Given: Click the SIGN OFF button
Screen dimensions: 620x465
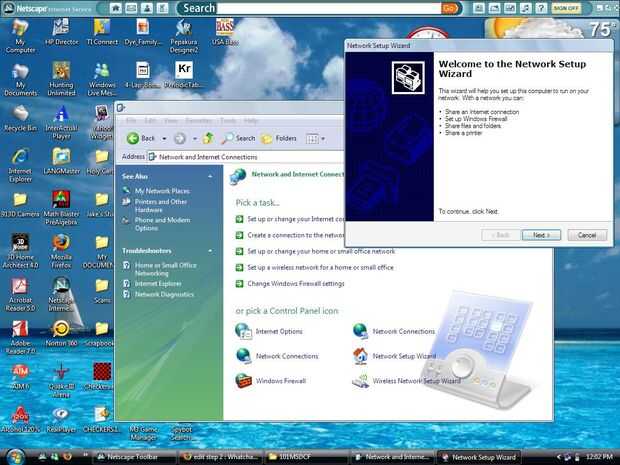Looking at the screenshot, I should tap(566, 8).
